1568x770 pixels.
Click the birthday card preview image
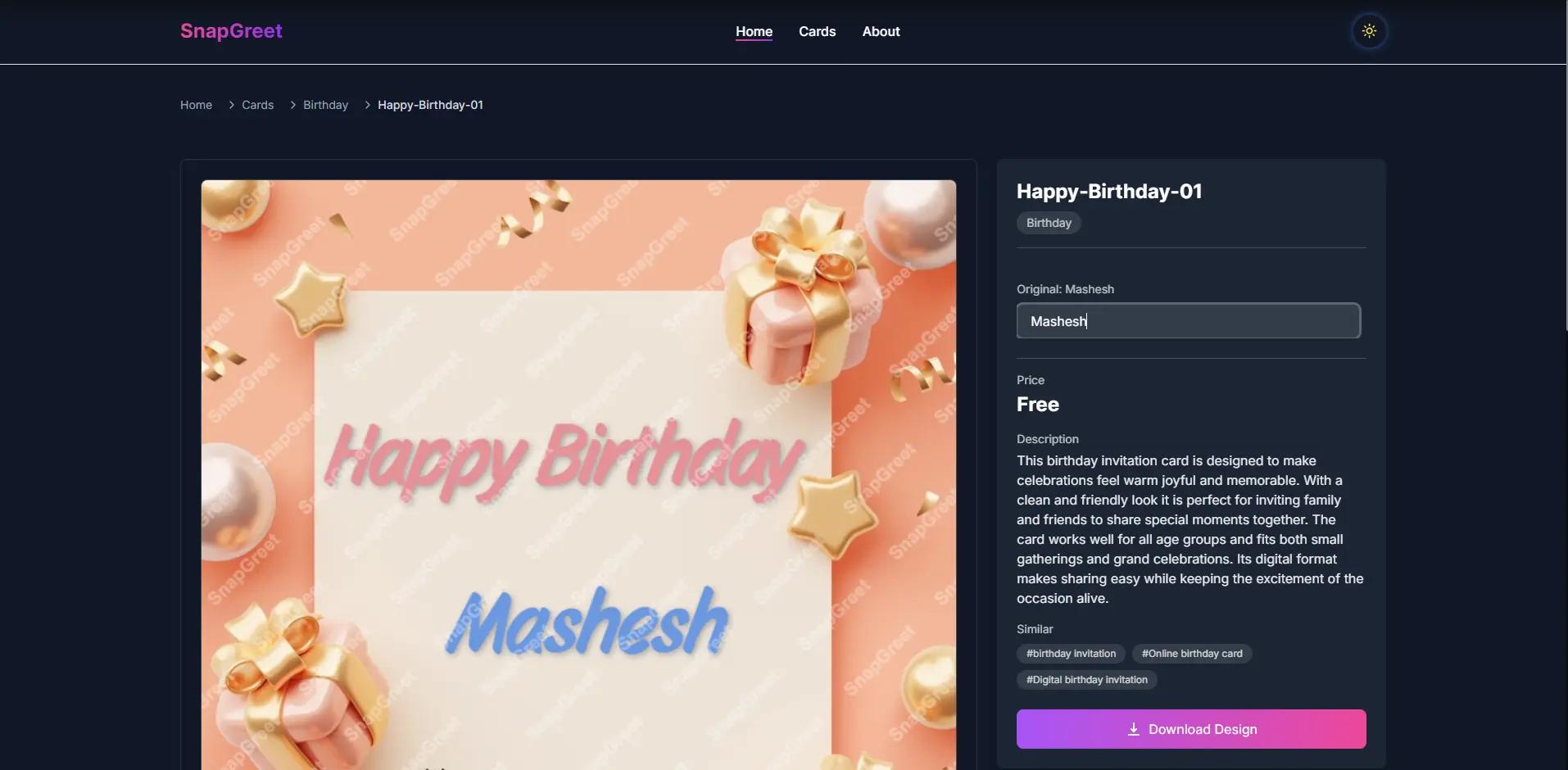(578, 475)
